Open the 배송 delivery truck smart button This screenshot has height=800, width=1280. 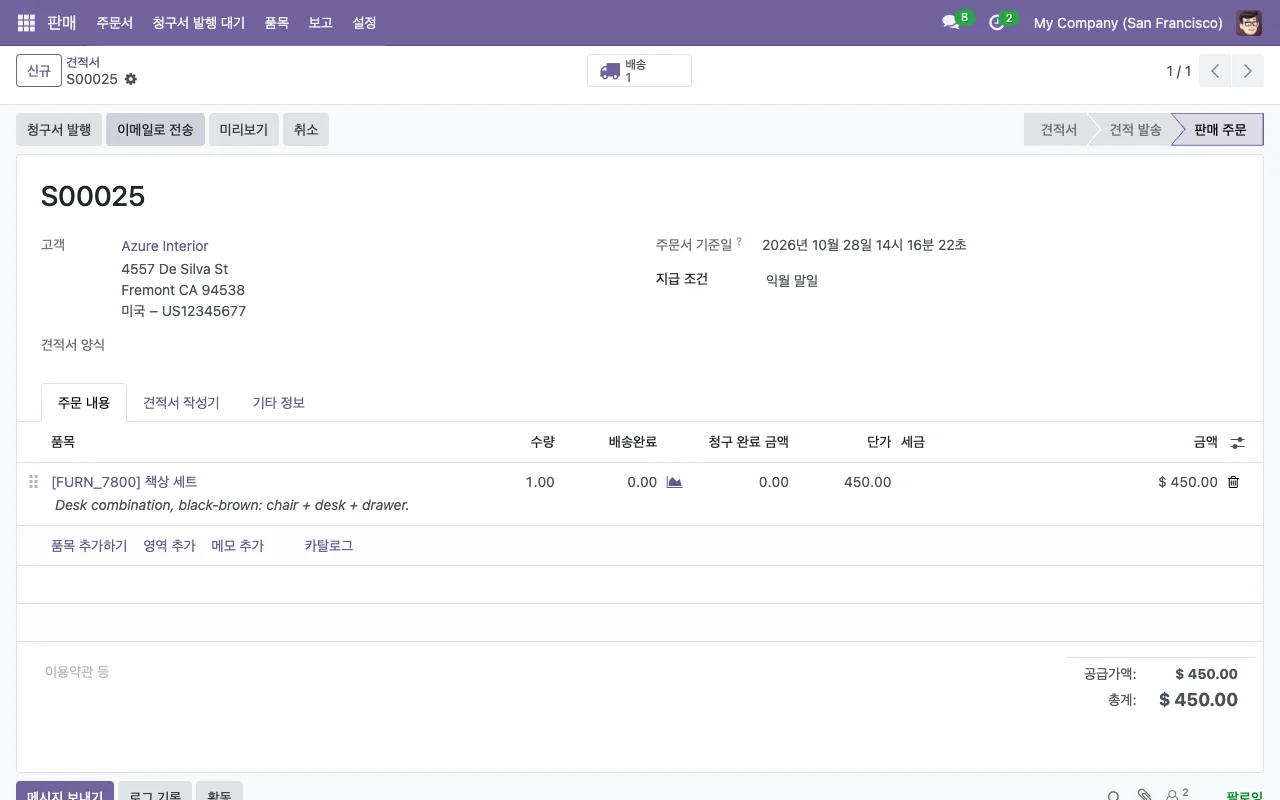click(x=639, y=71)
